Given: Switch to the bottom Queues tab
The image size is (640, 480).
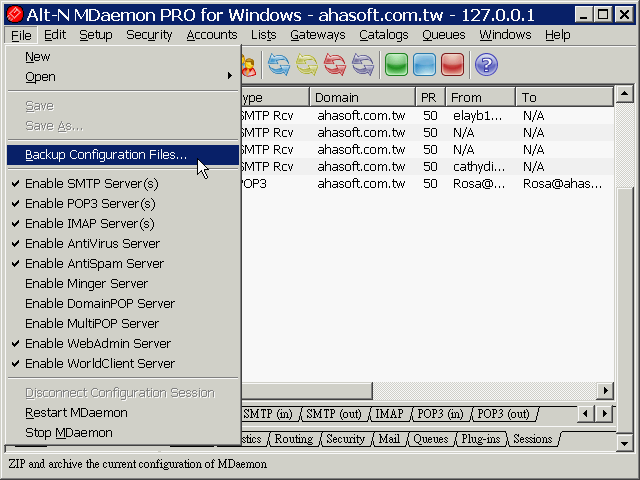Looking at the screenshot, I should tap(431, 439).
